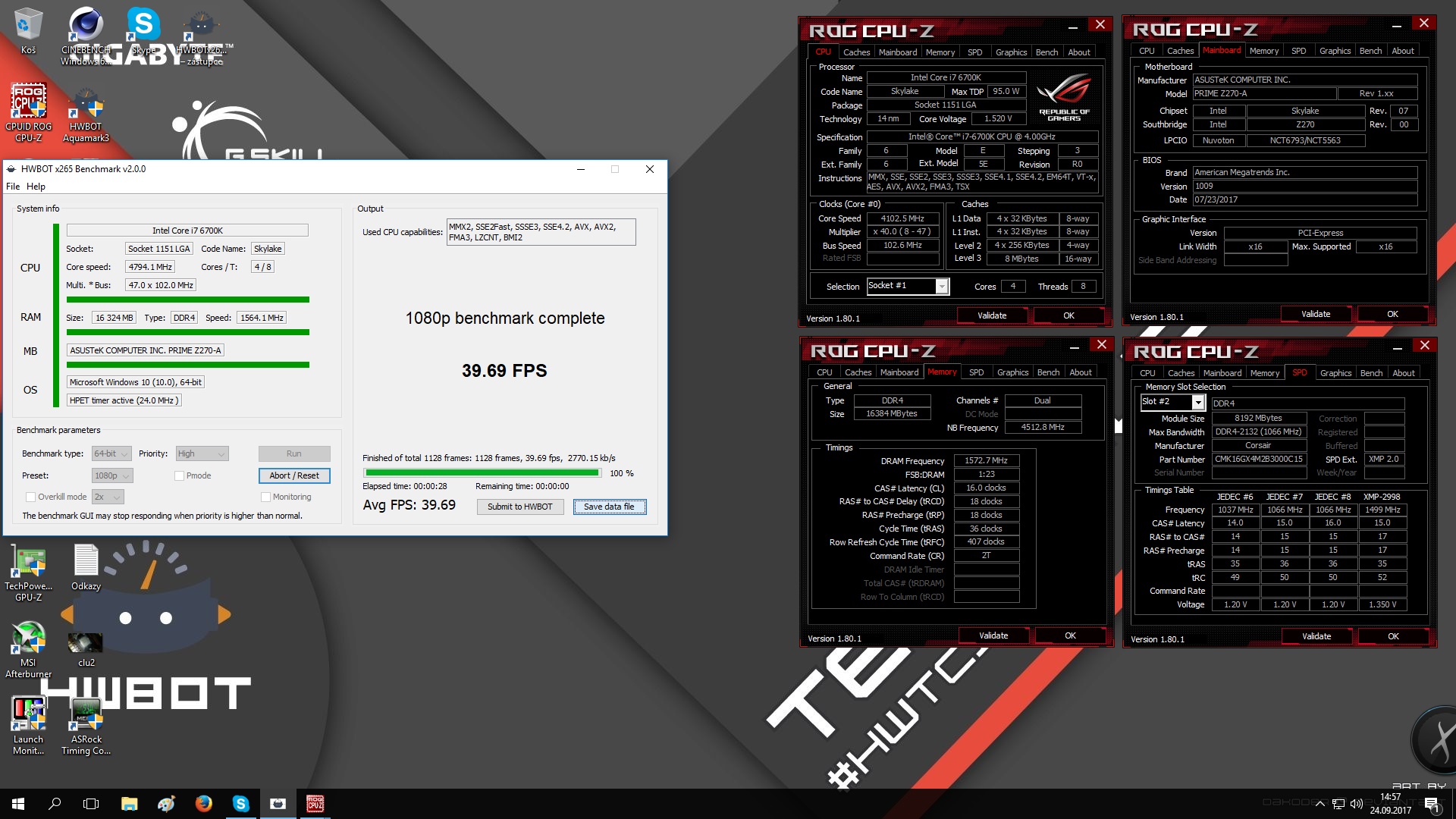Click the Abort / Reset button
This screenshot has width=1456, height=819.
294,475
